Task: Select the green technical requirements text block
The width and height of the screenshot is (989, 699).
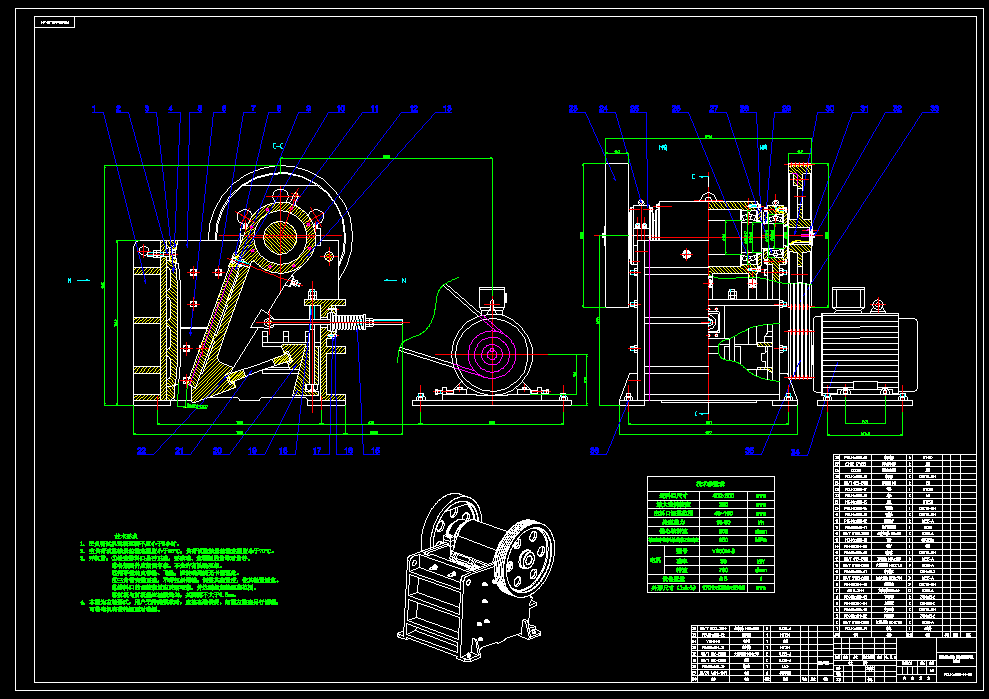Action: click(178, 573)
